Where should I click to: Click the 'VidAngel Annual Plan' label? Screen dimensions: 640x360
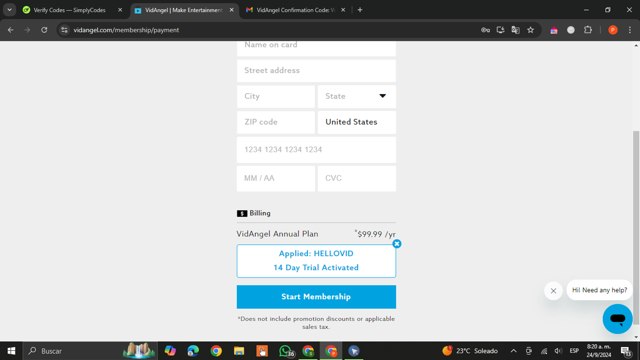277,234
